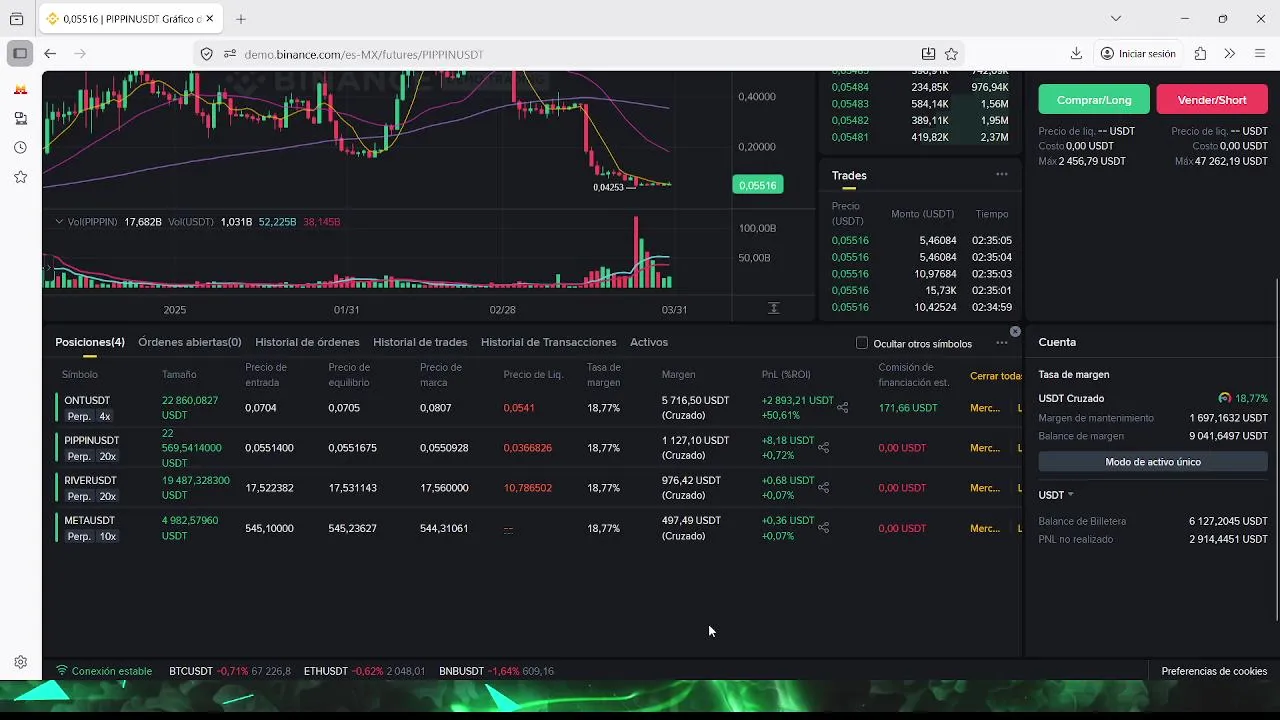Open the browser downloads icon
Viewport: 1280px width, 720px height.
[1076, 54]
